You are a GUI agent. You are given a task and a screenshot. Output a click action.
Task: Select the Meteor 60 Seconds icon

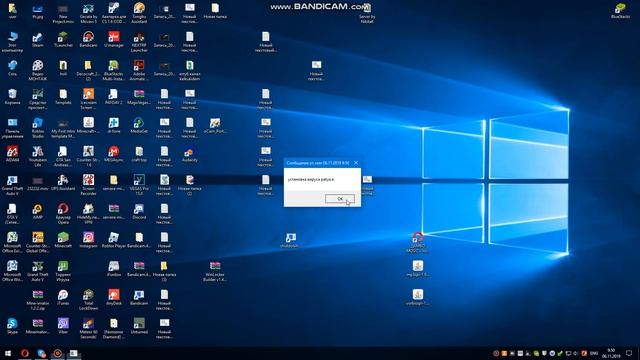click(x=88, y=328)
